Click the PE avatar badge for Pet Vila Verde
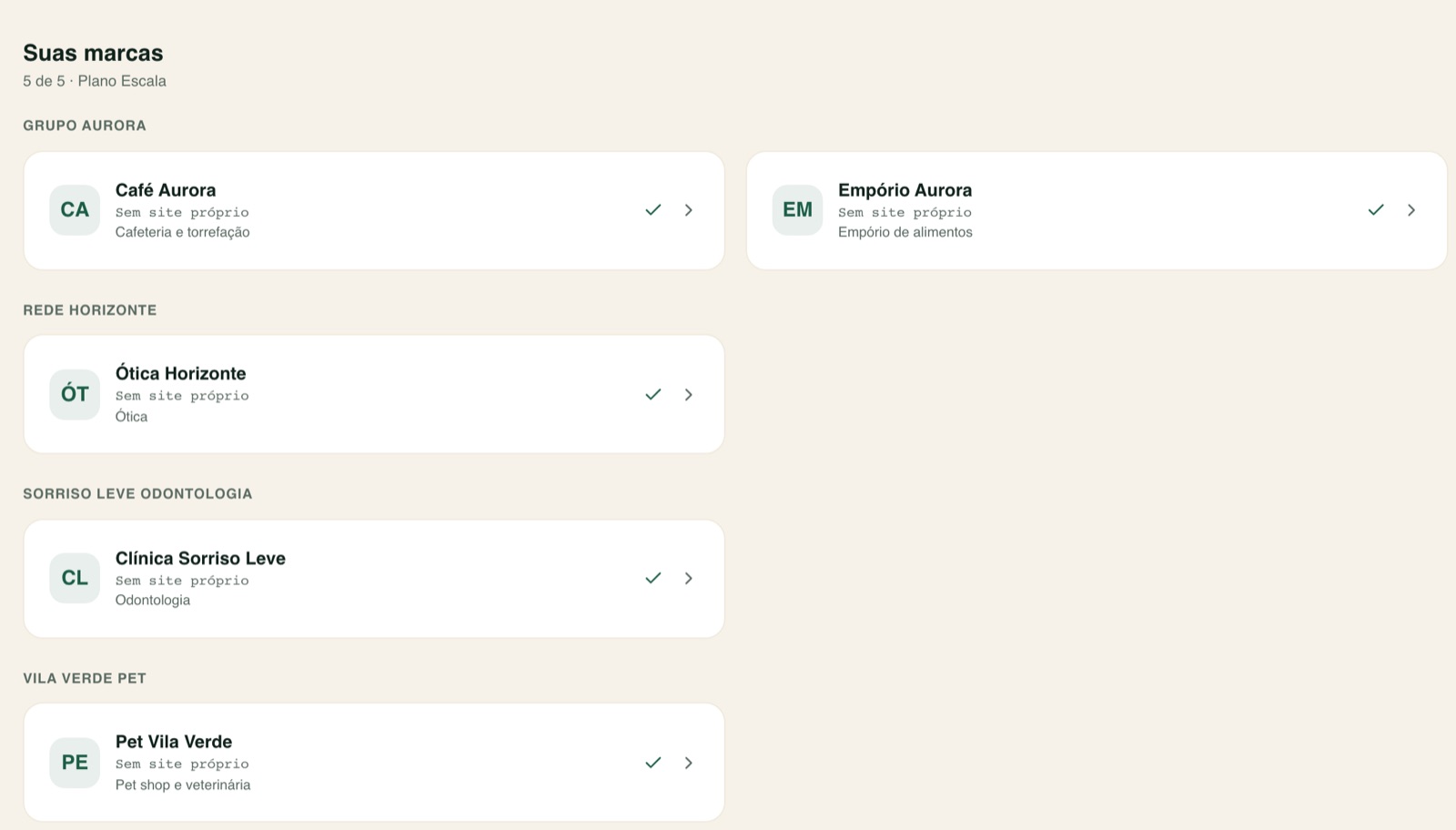 click(75, 763)
